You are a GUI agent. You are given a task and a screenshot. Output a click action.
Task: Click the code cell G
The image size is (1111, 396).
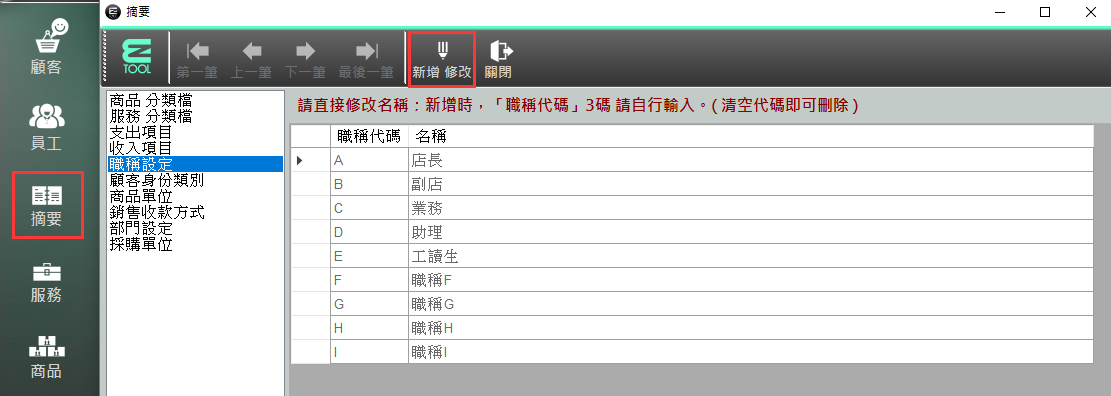[369, 305]
